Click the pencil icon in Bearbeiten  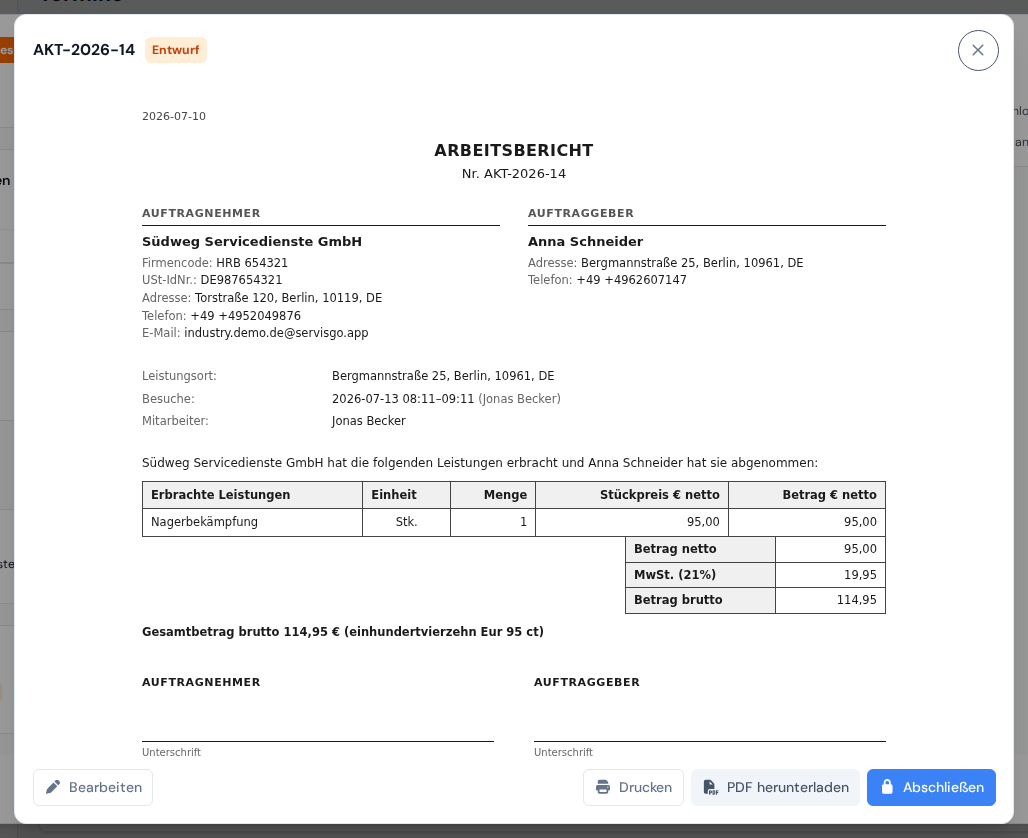[x=53, y=787]
